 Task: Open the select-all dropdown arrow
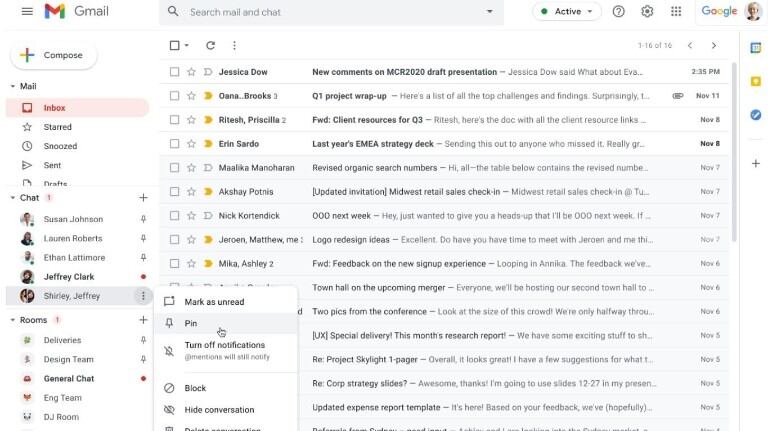pyautogui.click(x=187, y=46)
